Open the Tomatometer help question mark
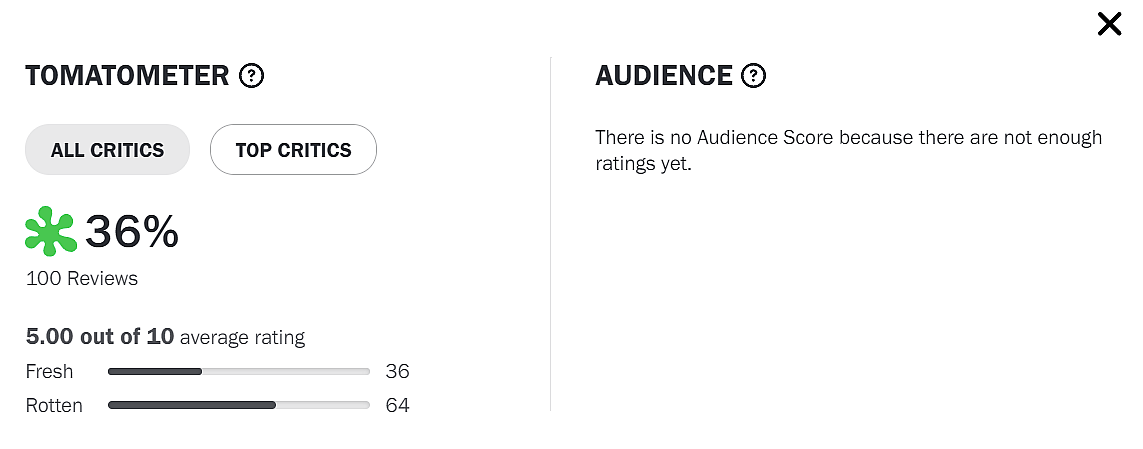Image resolution: width=1143 pixels, height=449 pixels. [x=252, y=75]
